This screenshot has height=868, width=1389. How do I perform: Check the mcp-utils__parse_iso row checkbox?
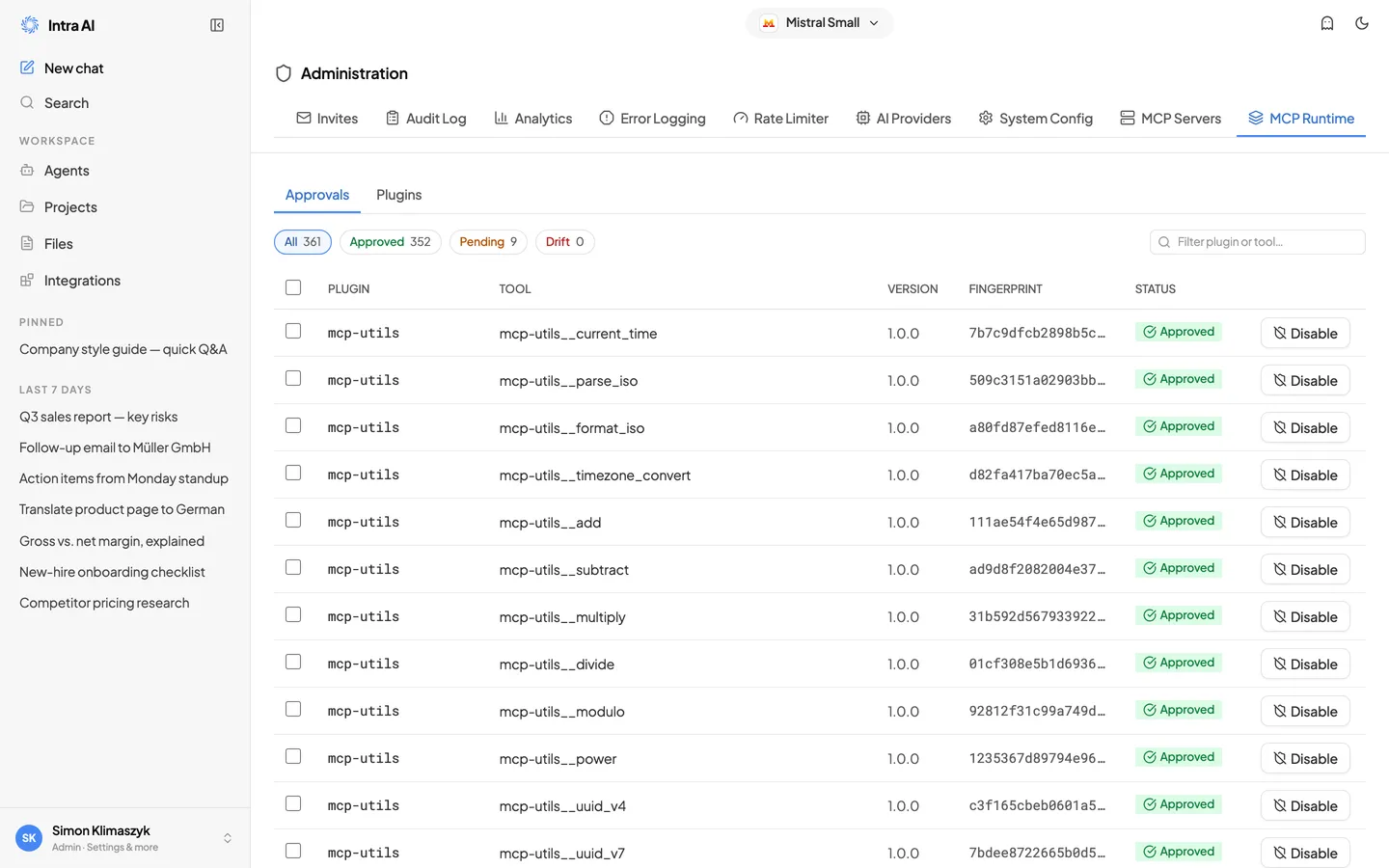click(293, 378)
